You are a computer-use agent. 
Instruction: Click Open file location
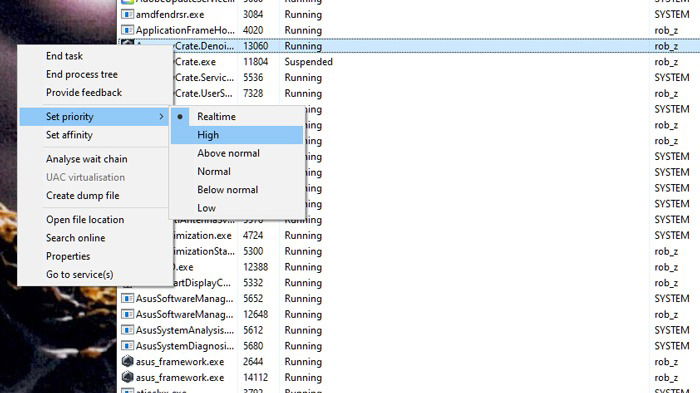point(85,220)
